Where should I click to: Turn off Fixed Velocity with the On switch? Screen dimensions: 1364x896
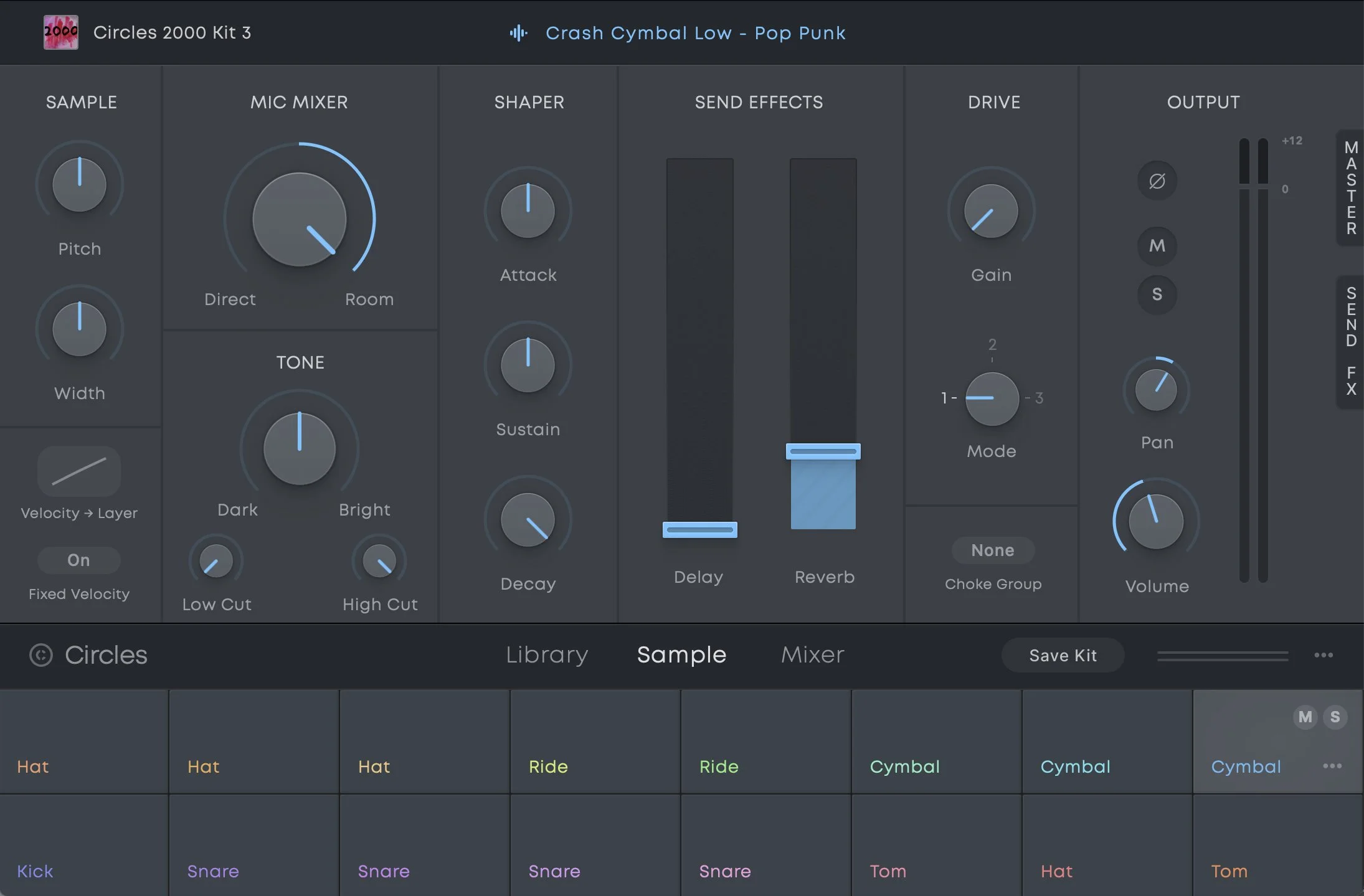tap(79, 560)
